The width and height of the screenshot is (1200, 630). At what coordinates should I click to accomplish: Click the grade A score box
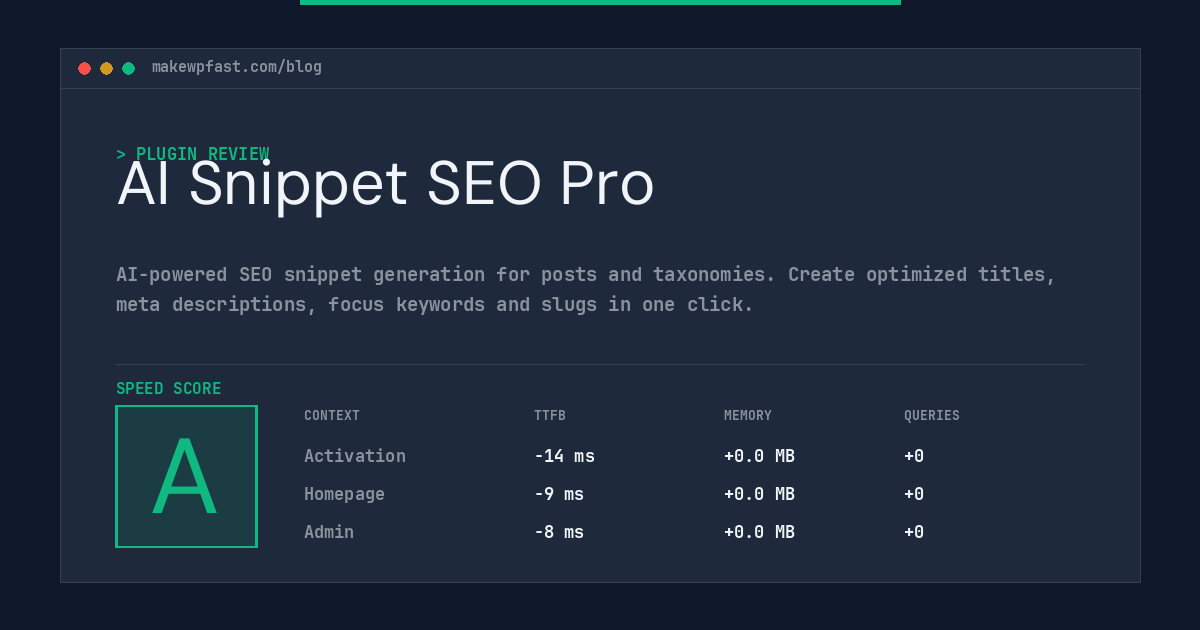coord(186,476)
